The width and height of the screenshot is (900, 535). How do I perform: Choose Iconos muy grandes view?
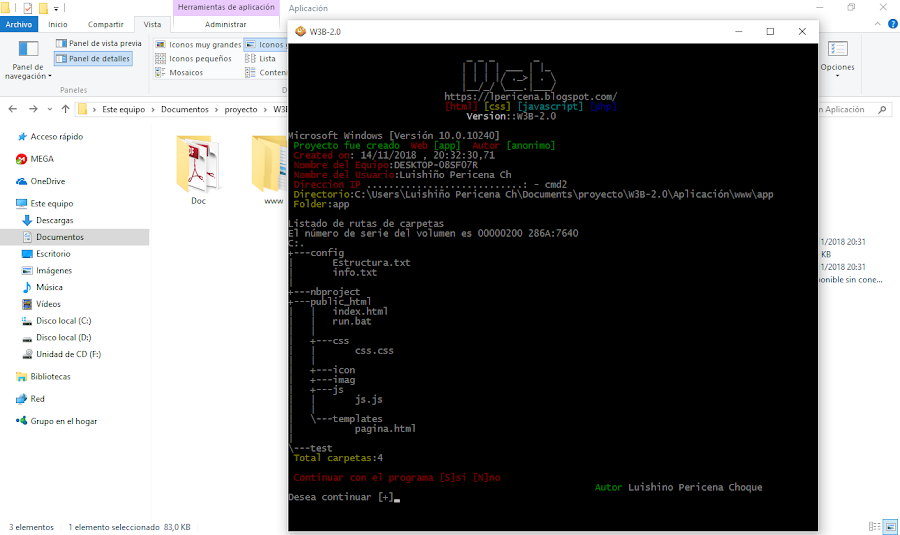(199, 45)
